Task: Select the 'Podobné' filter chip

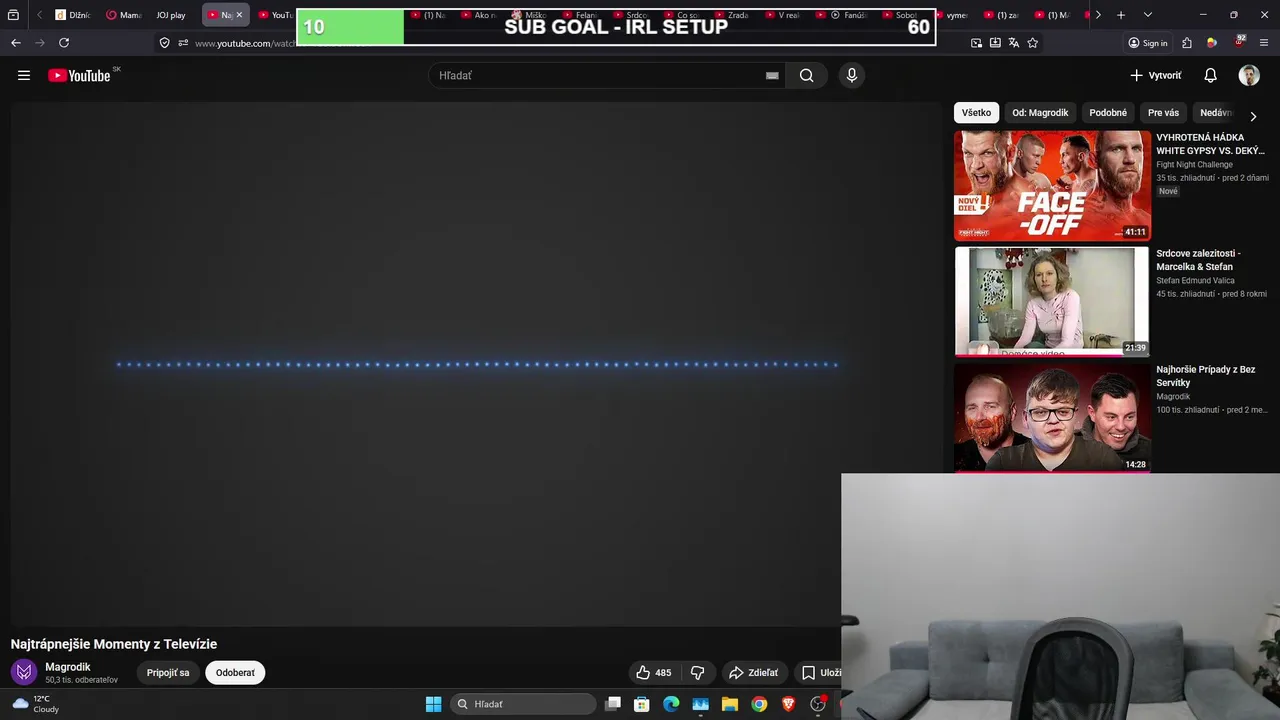Action: tap(1108, 113)
